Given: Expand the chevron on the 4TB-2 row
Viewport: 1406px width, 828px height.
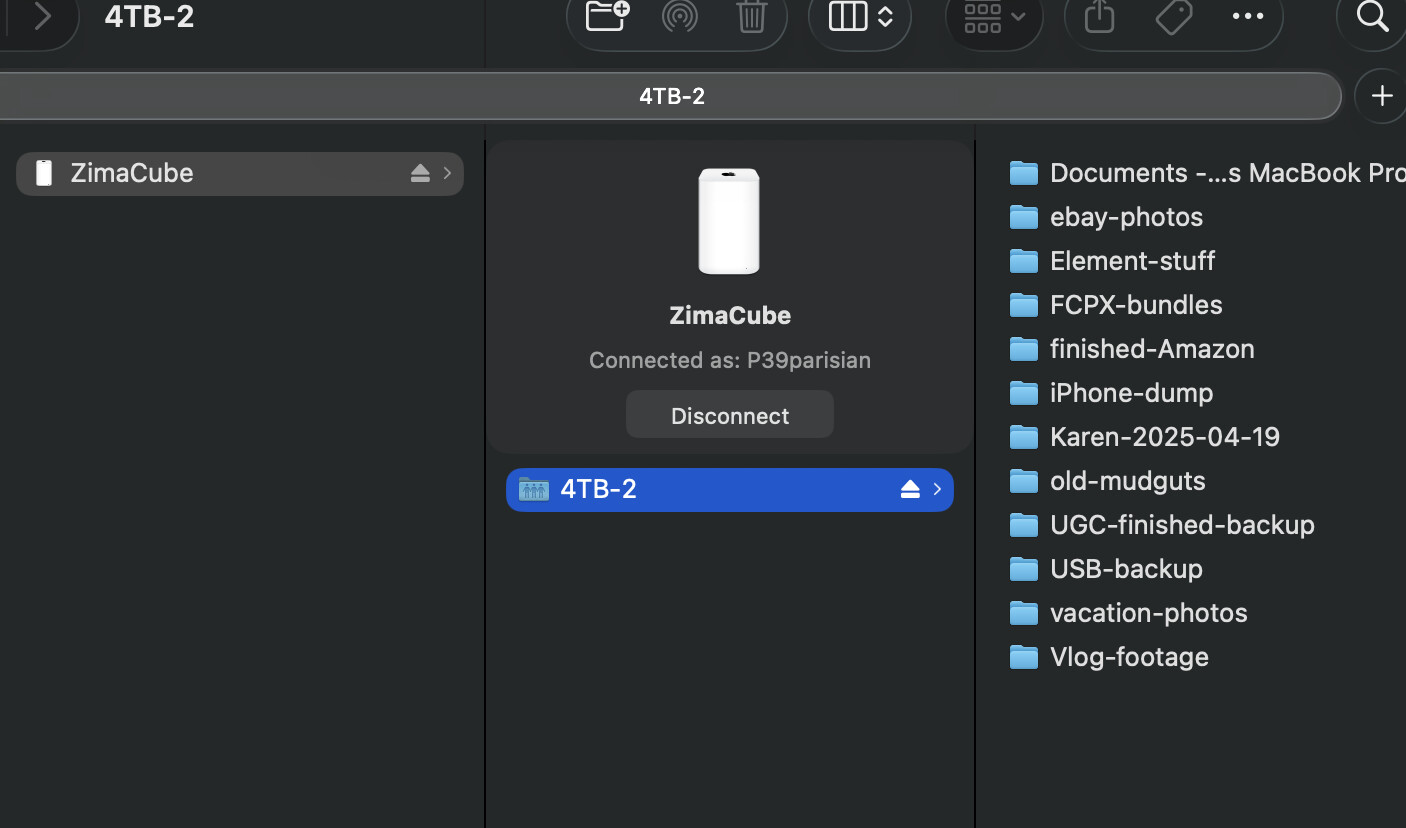Looking at the screenshot, I should (x=937, y=489).
